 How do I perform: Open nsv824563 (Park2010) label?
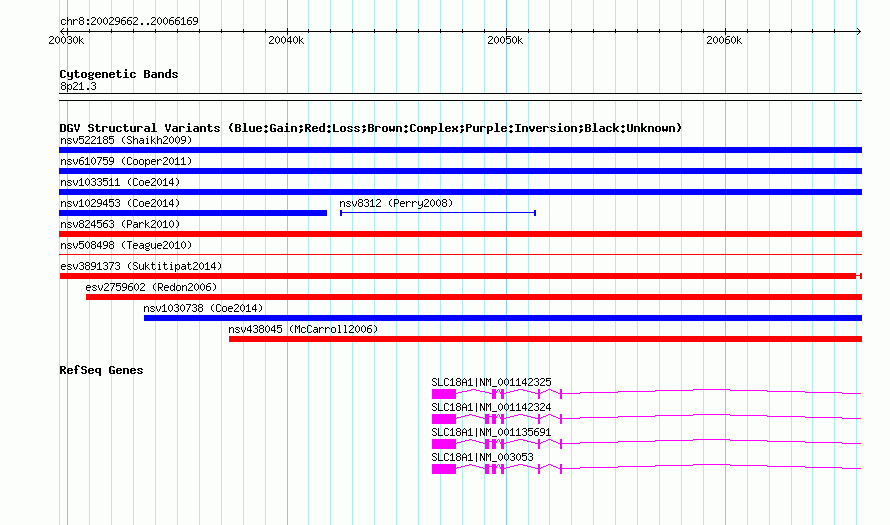click(x=120, y=224)
